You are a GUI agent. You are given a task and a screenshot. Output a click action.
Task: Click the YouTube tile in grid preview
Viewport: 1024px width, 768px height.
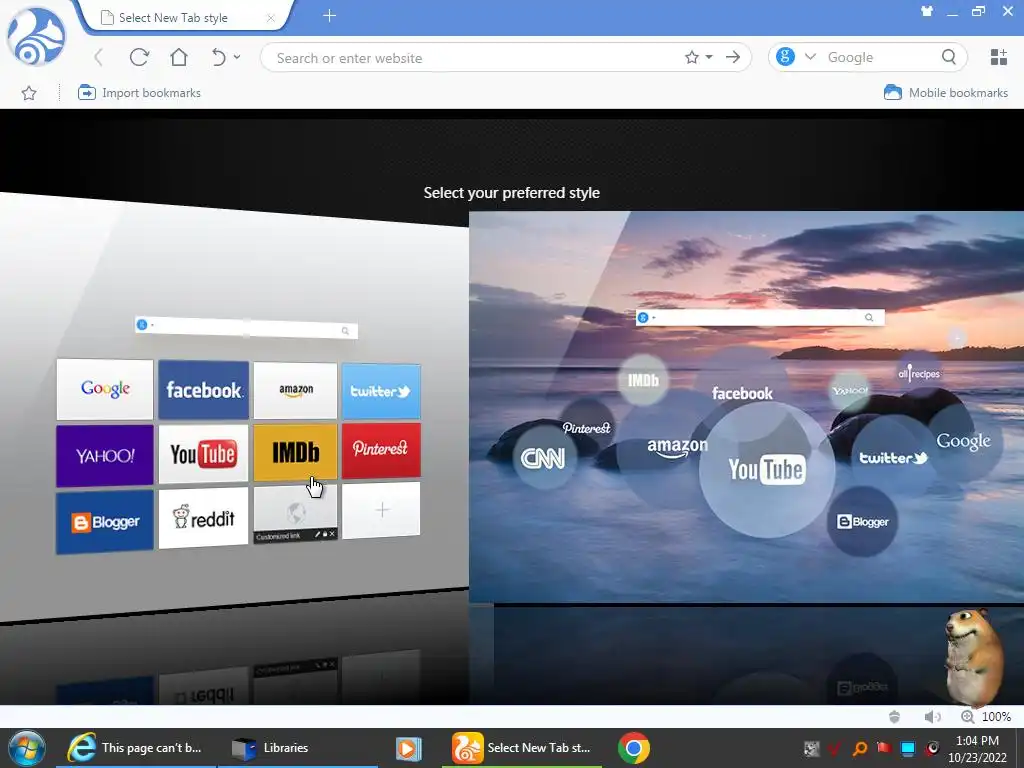pos(204,454)
